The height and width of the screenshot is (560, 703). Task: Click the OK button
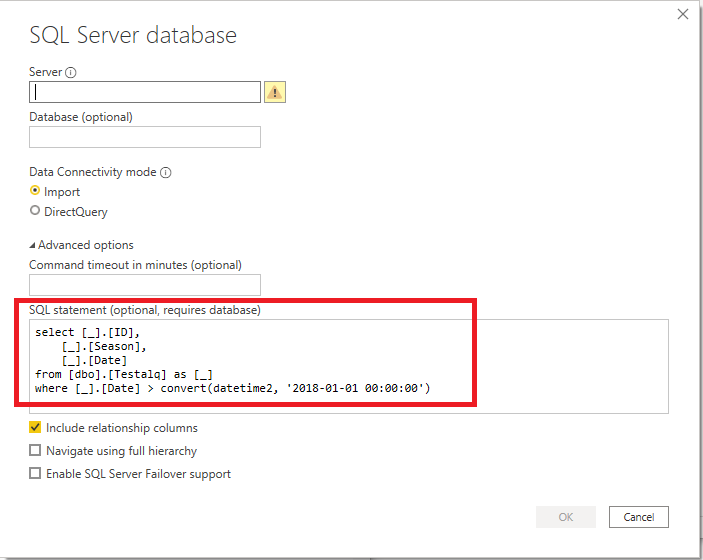click(566, 517)
